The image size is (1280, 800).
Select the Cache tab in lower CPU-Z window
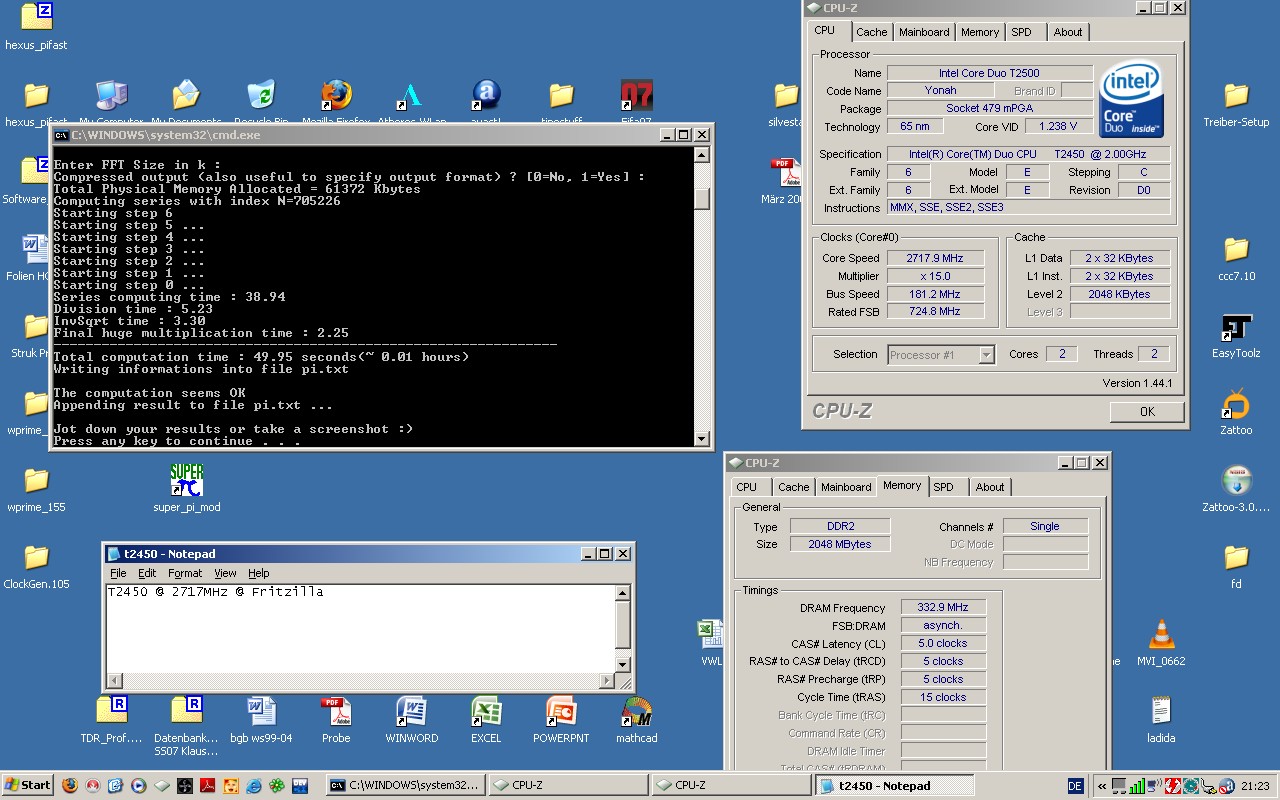(x=793, y=487)
